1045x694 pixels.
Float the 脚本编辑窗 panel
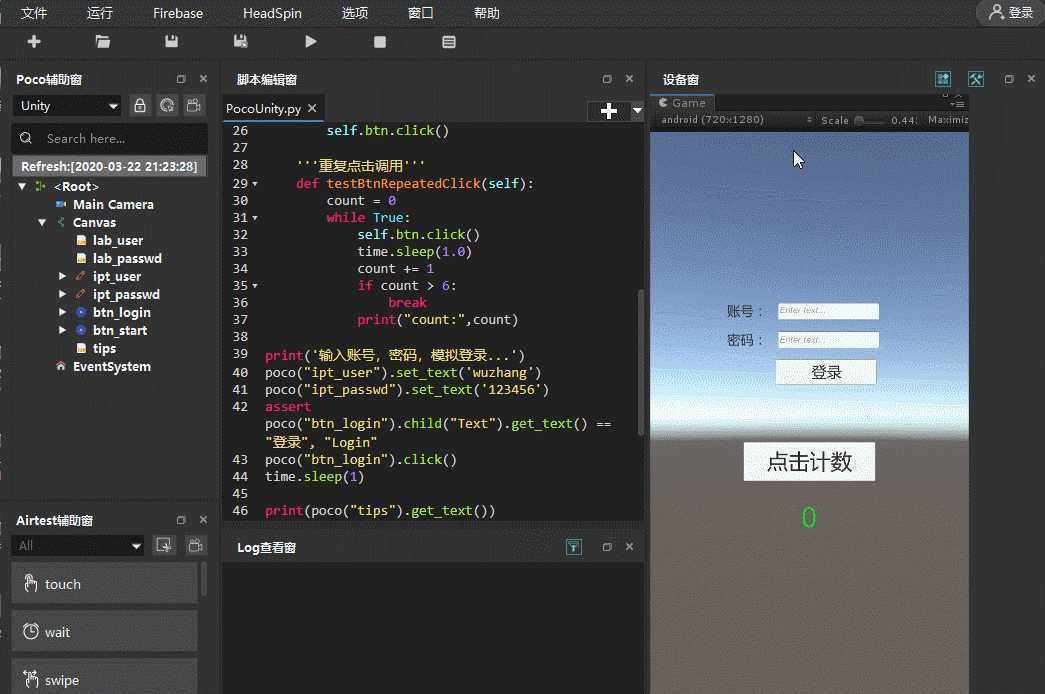click(x=606, y=79)
